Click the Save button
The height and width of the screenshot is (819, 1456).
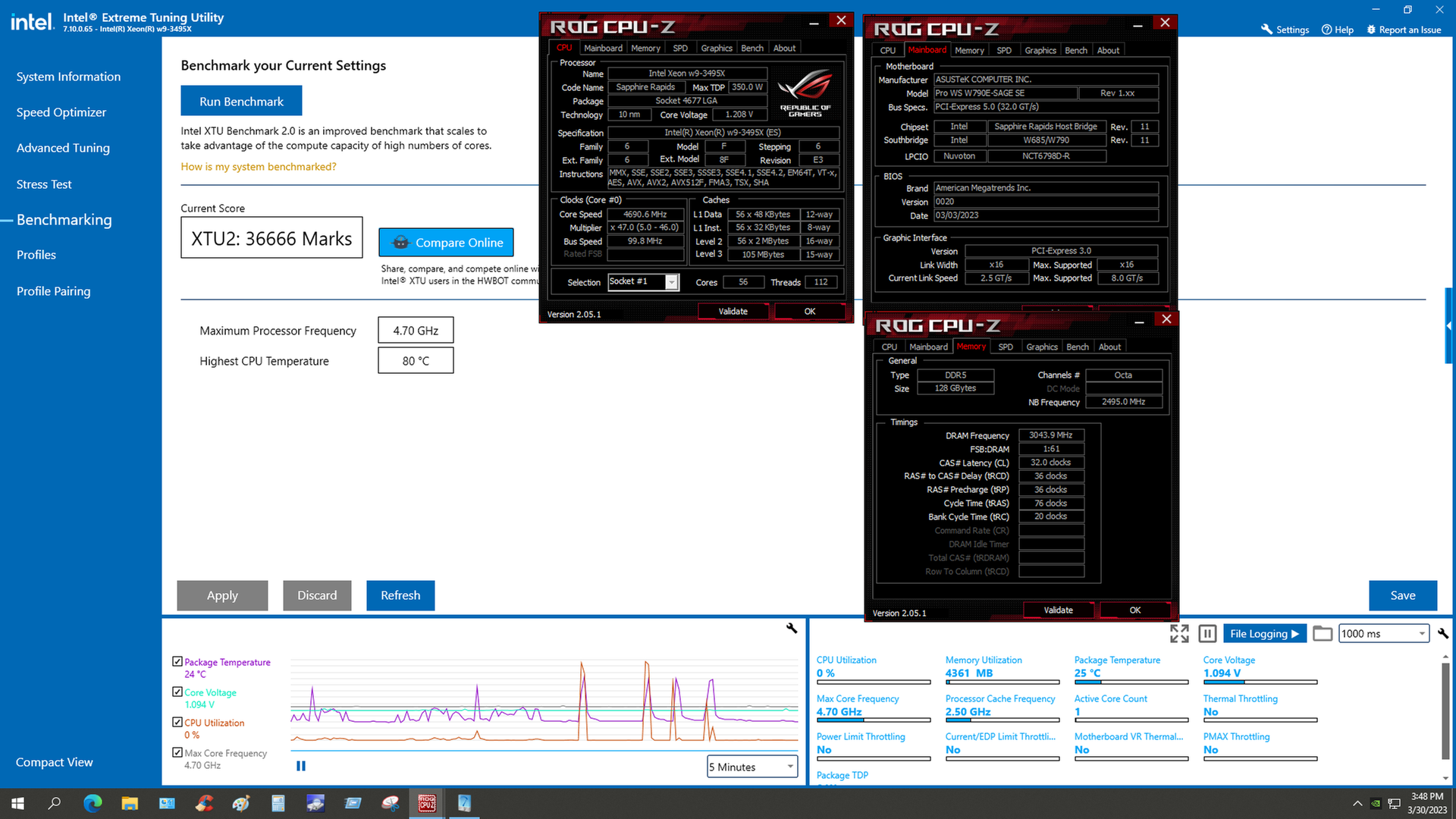[x=1403, y=595]
